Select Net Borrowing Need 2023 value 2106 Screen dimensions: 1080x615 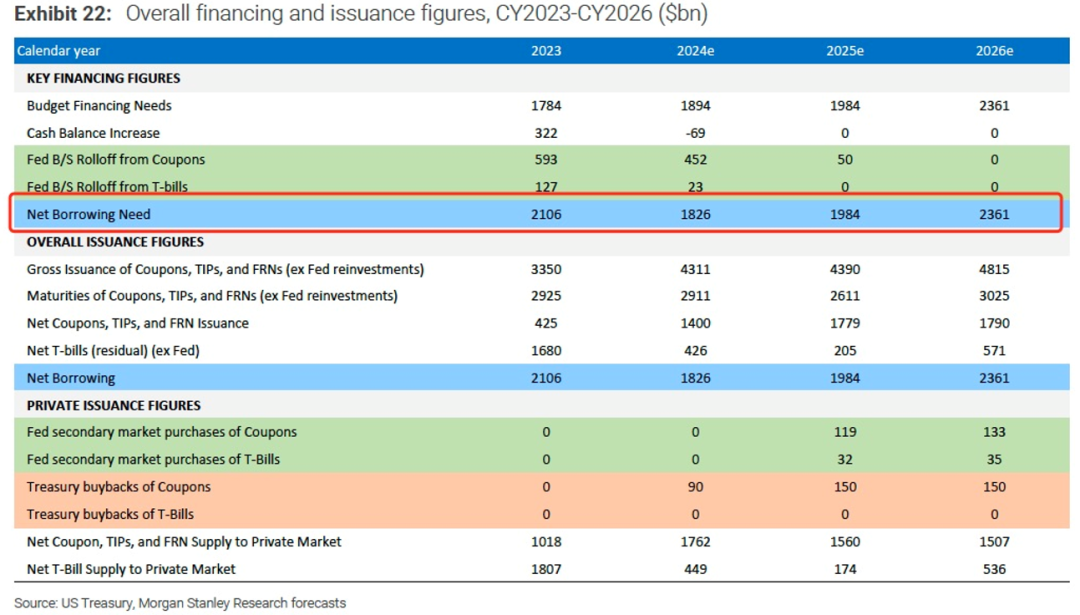pos(546,214)
